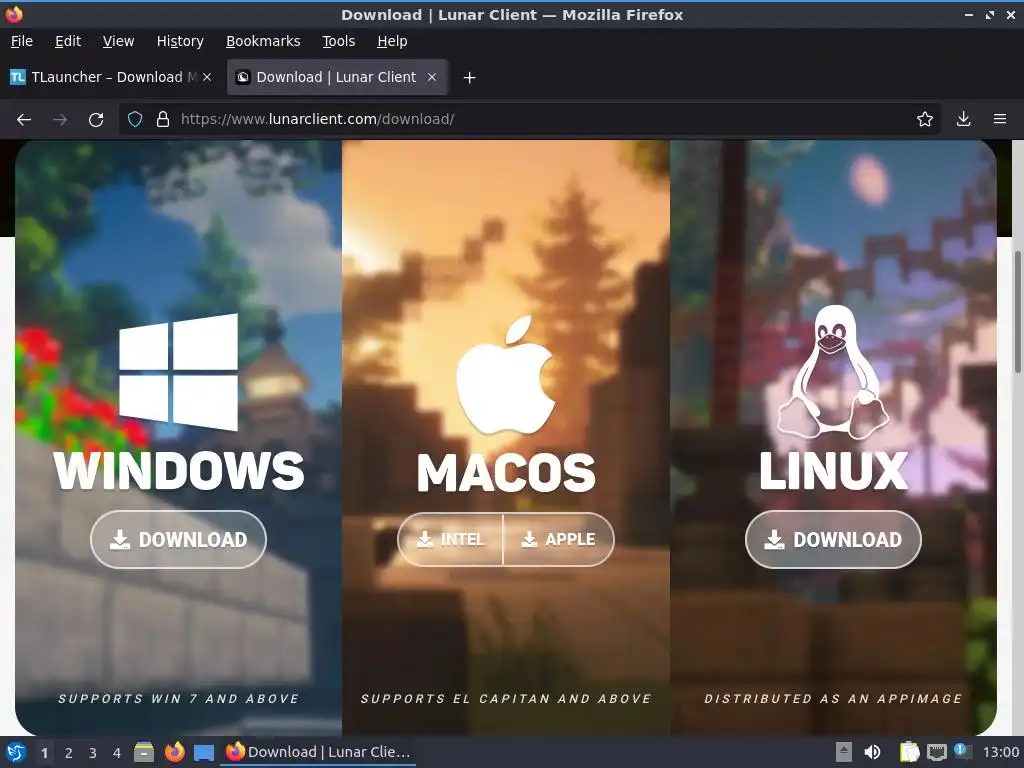Select the Download | Lunar Client tab

pos(337,77)
